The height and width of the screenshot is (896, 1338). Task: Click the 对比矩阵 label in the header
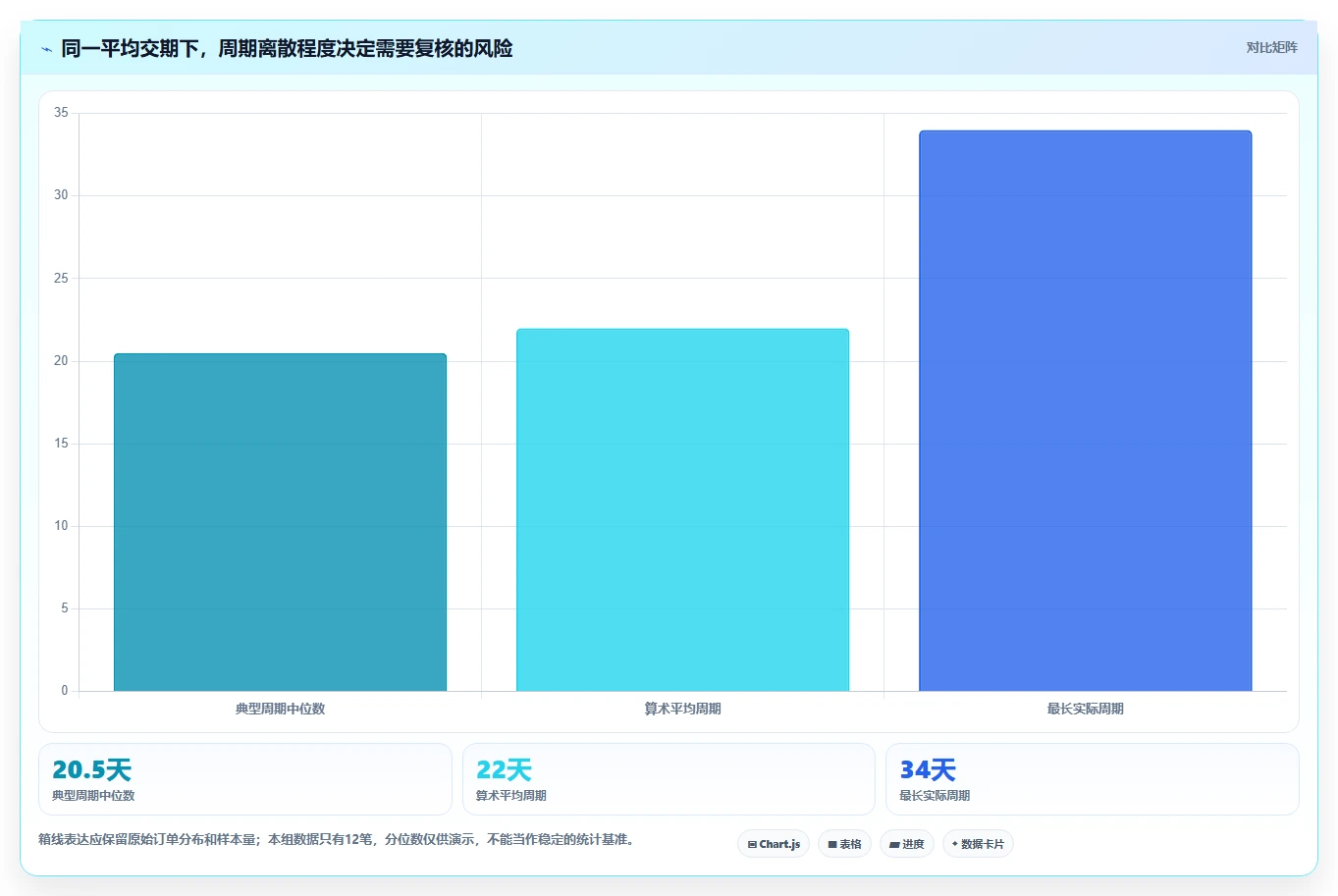tap(1271, 47)
